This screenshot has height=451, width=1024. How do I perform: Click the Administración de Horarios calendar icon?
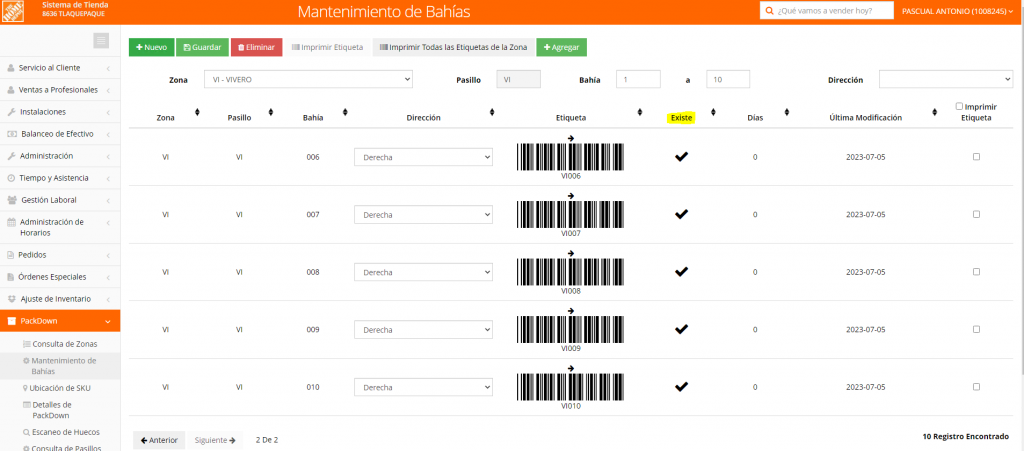pyautogui.click(x=11, y=222)
